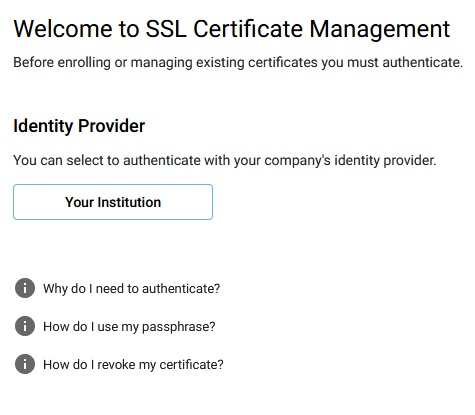Click the word 'authenticate?' in first help item

(x=181, y=289)
